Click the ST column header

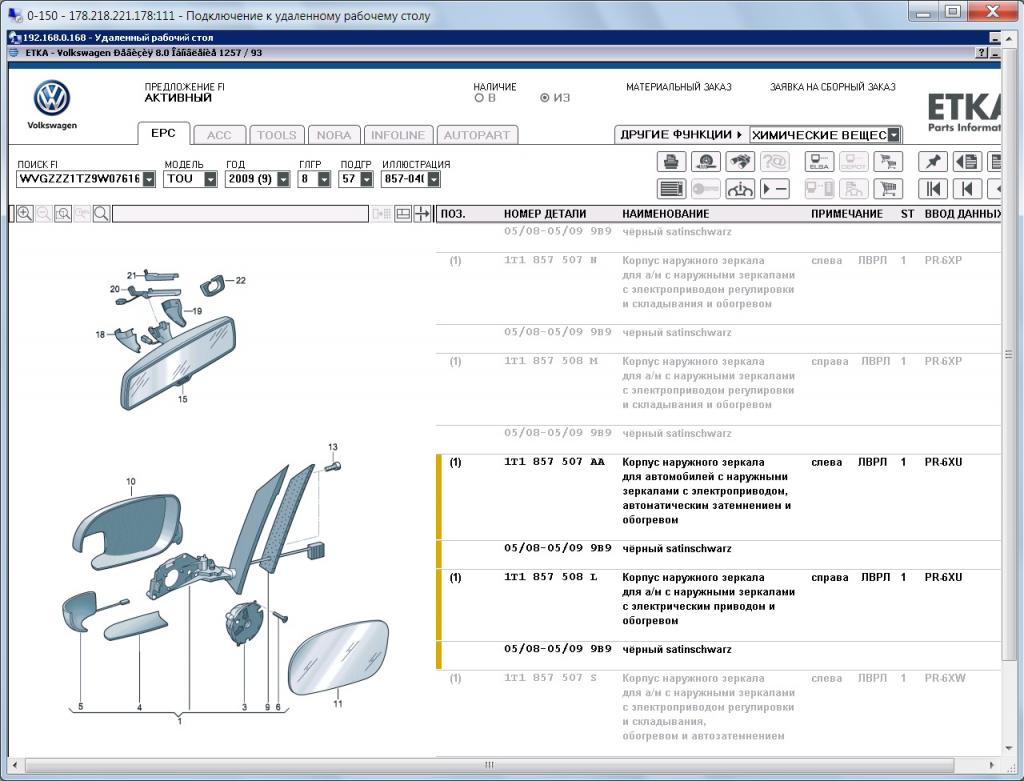click(x=907, y=214)
